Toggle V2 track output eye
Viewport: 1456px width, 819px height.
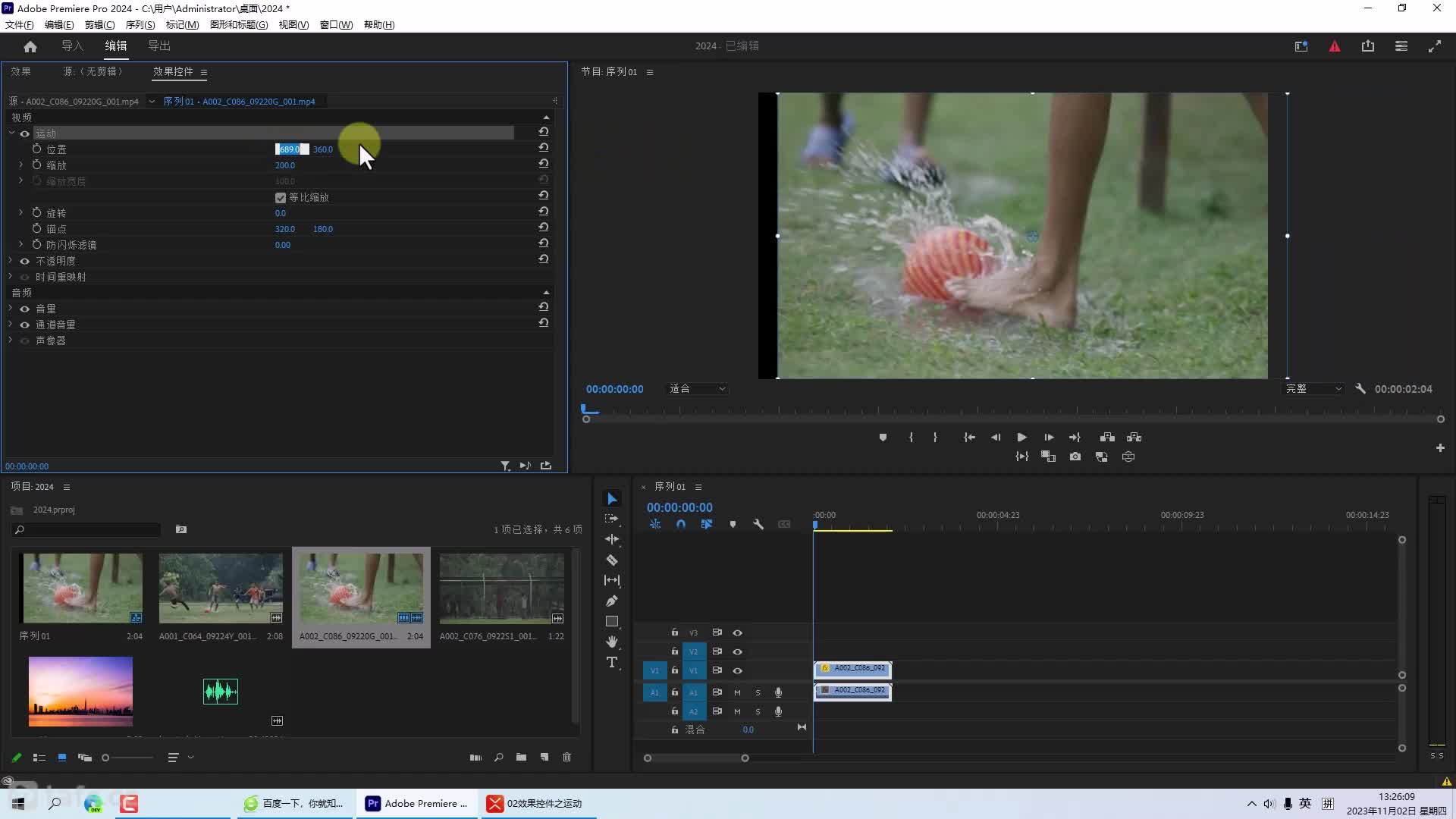737,651
